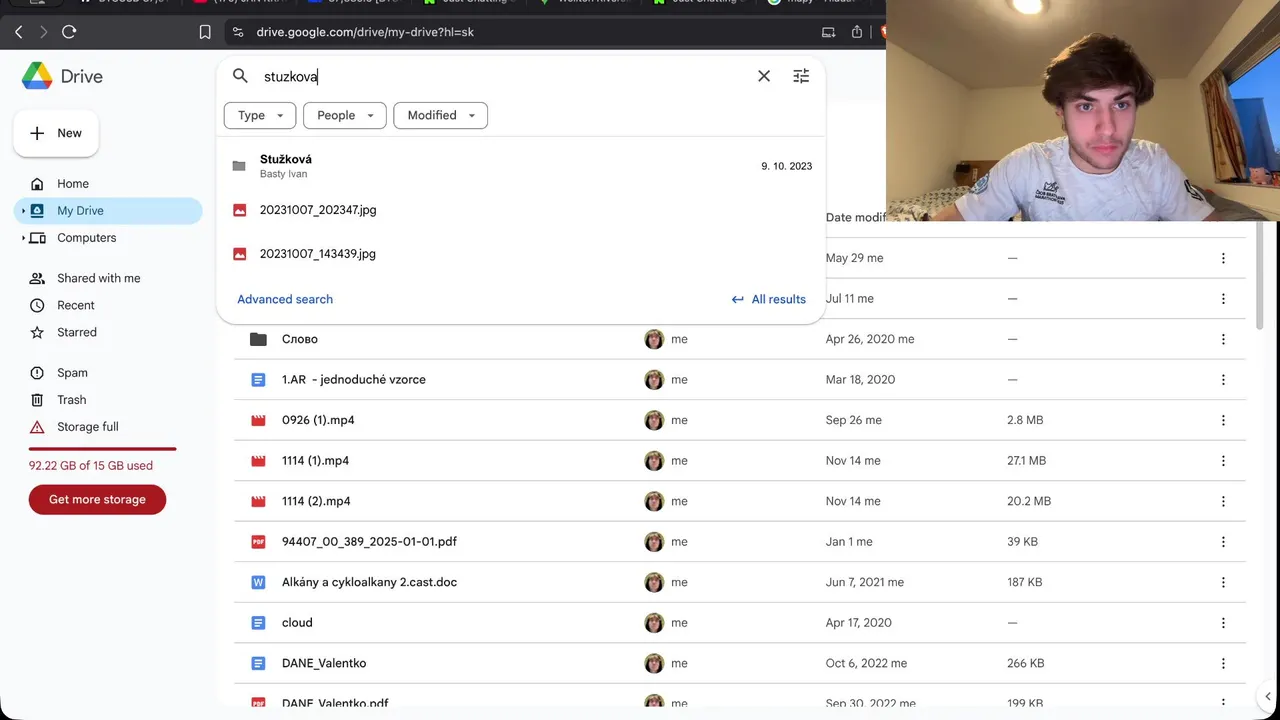Image resolution: width=1280 pixels, height=720 pixels.
Task: Select My Drive in sidebar
Action: point(108,211)
